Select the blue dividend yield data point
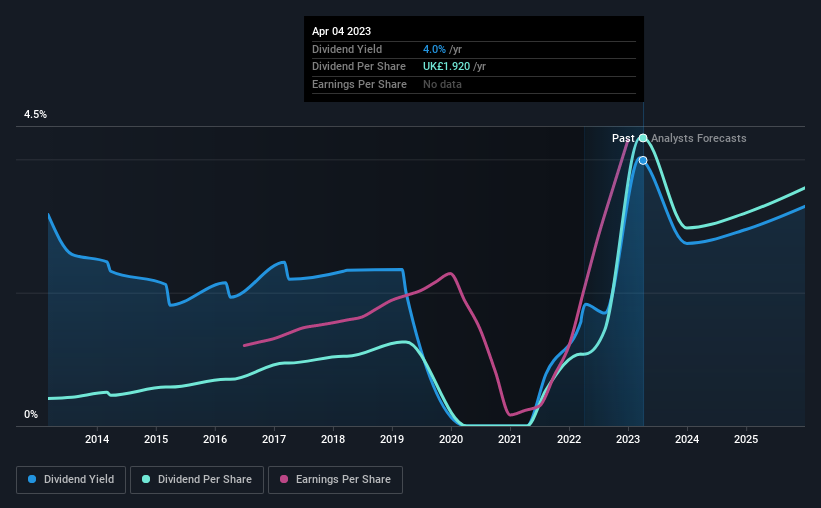This screenshot has height=508, width=821. 643,160
